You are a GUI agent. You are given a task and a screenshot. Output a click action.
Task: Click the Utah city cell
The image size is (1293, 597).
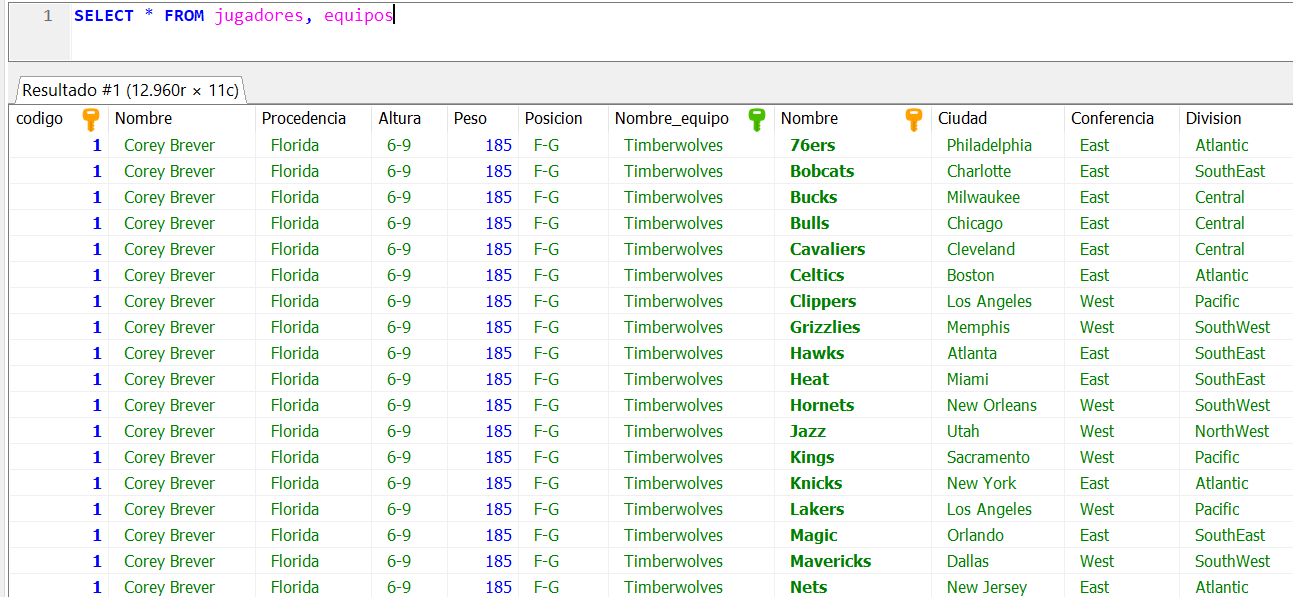(963, 431)
